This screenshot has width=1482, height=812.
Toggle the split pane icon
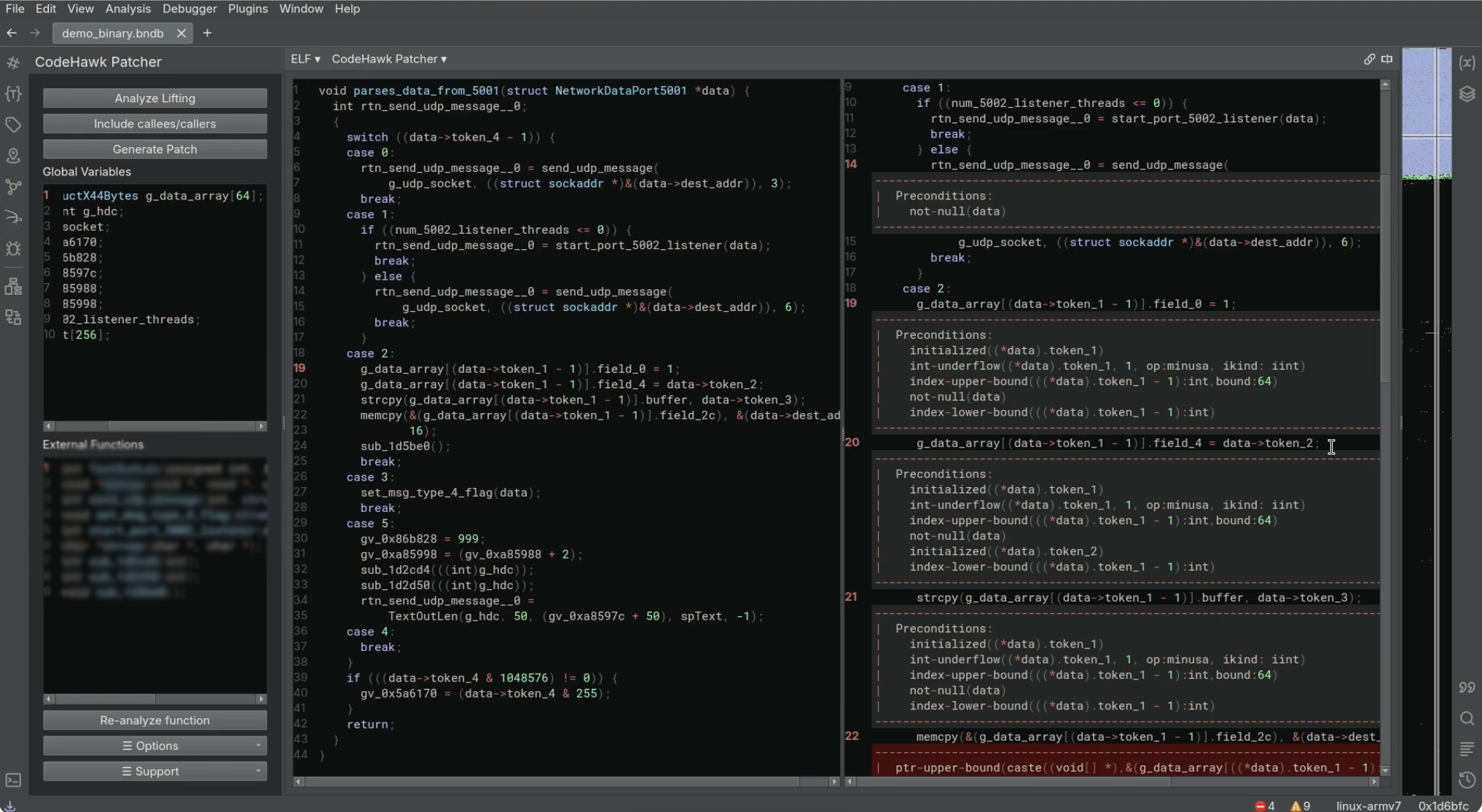(x=1387, y=59)
